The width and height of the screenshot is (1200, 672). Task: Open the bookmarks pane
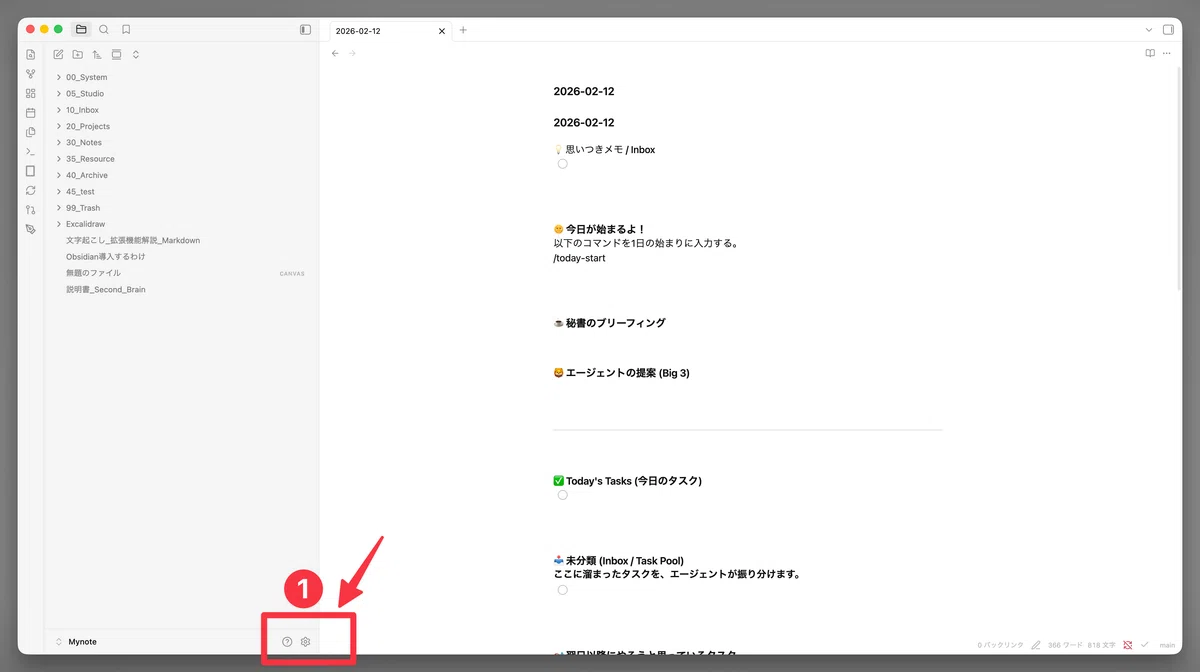[x=126, y=30]
